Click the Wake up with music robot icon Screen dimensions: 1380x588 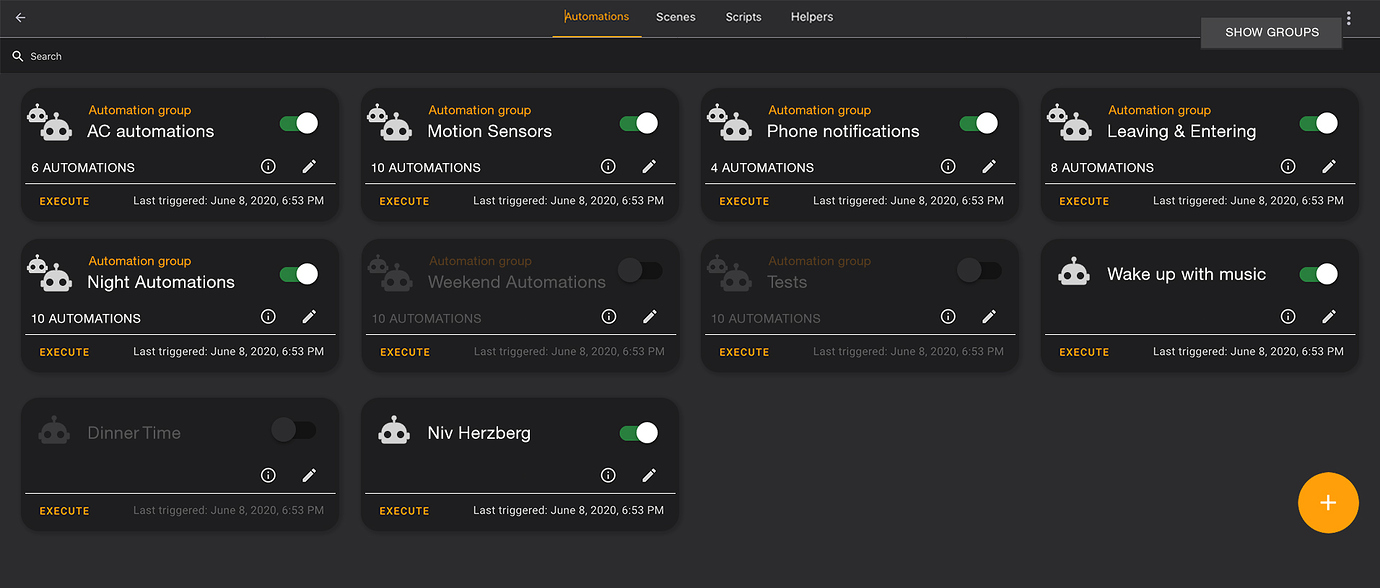pyautogui.click(x=1074, y=272)
